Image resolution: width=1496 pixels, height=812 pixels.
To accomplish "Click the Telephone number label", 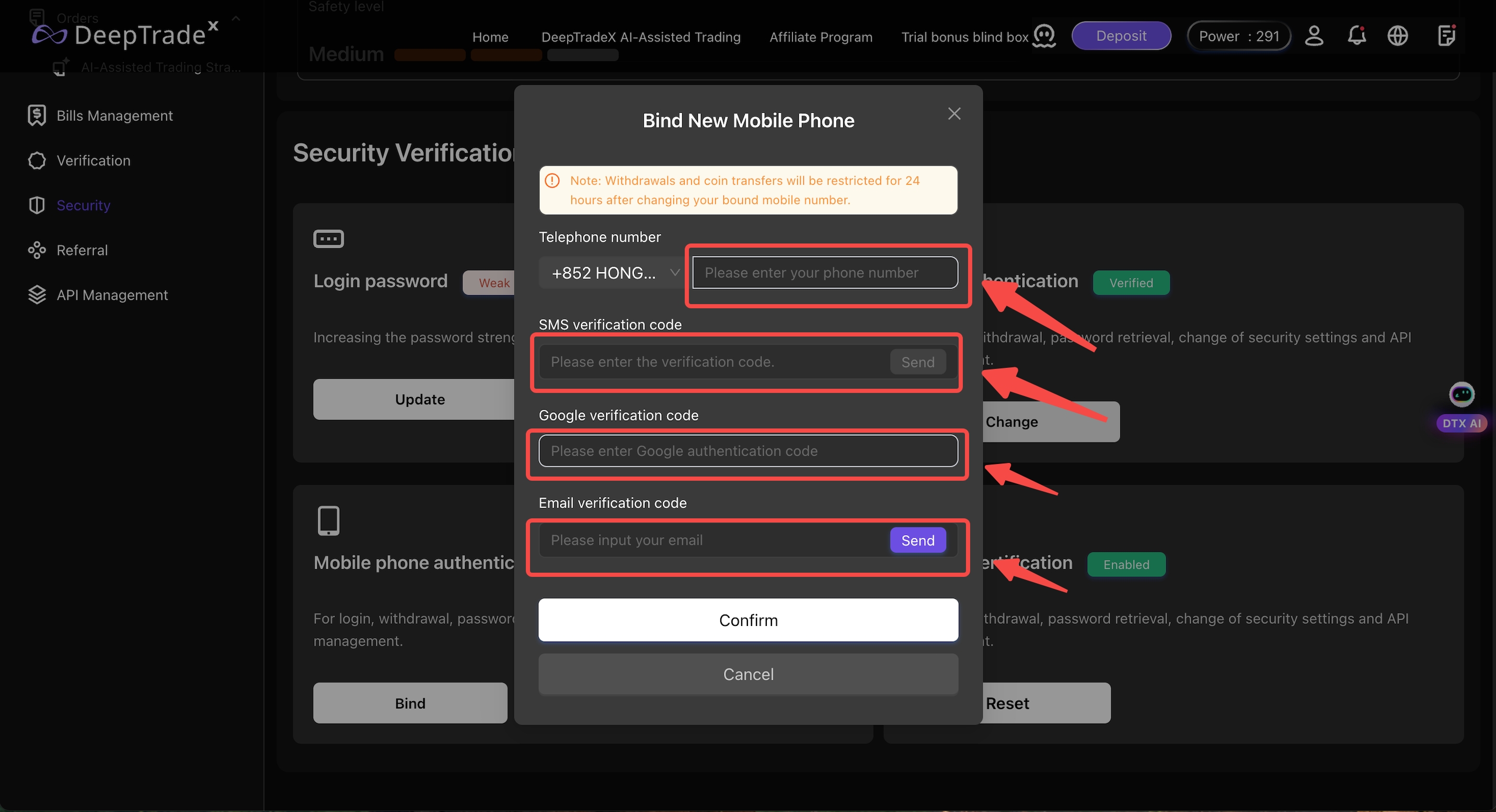I will (600, 237).
